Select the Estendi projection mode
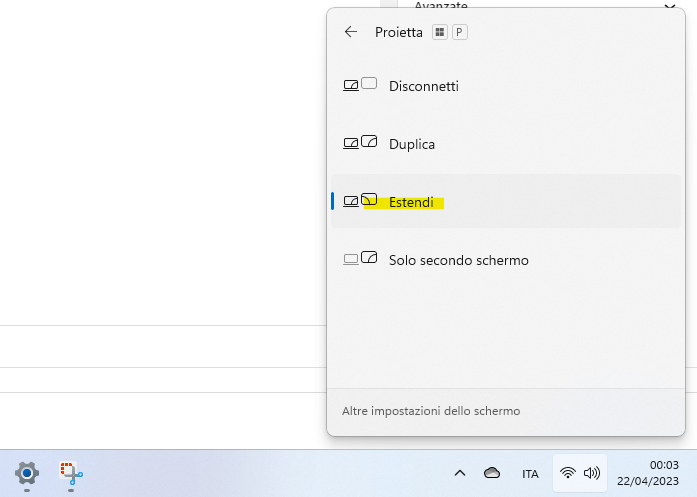Image resolution: width=697 pixels, height=497 pixels. point(411,202)
